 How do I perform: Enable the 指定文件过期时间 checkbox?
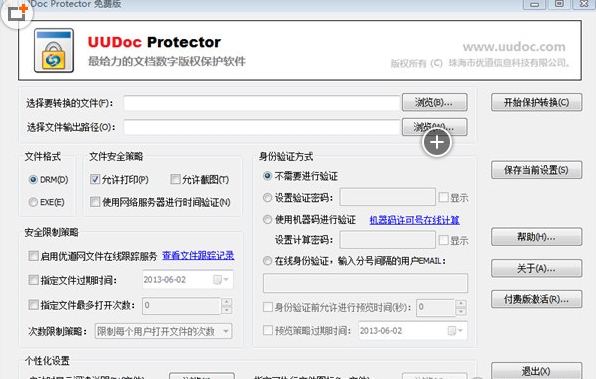33,280
